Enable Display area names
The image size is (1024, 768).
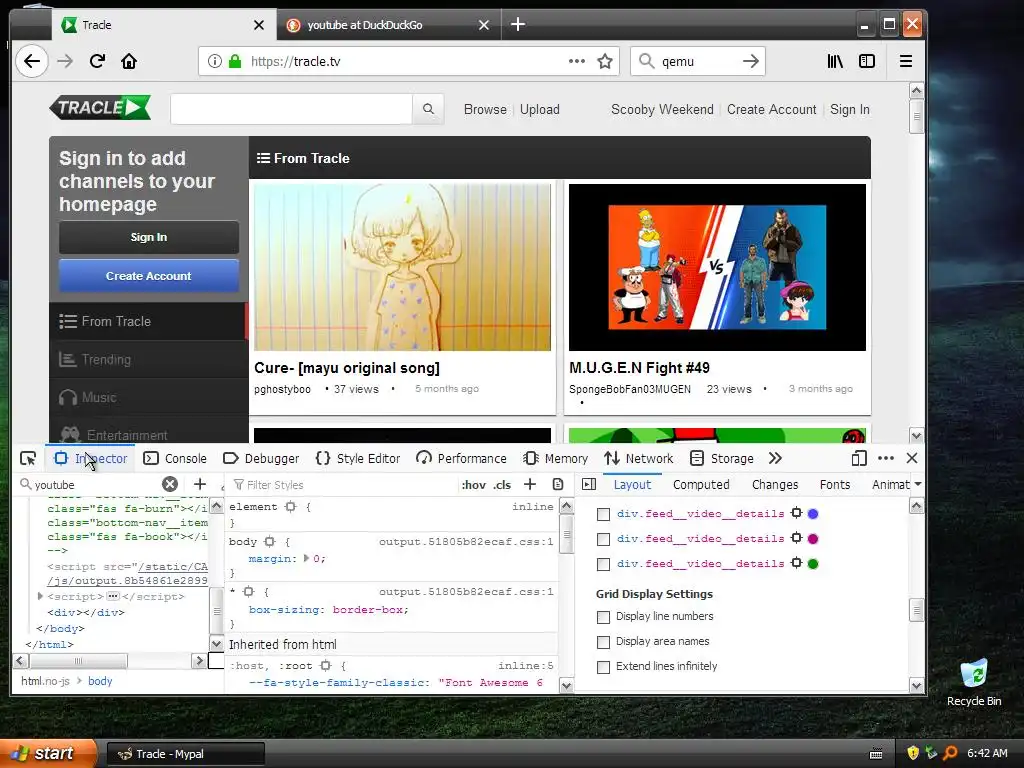point(603,642)
